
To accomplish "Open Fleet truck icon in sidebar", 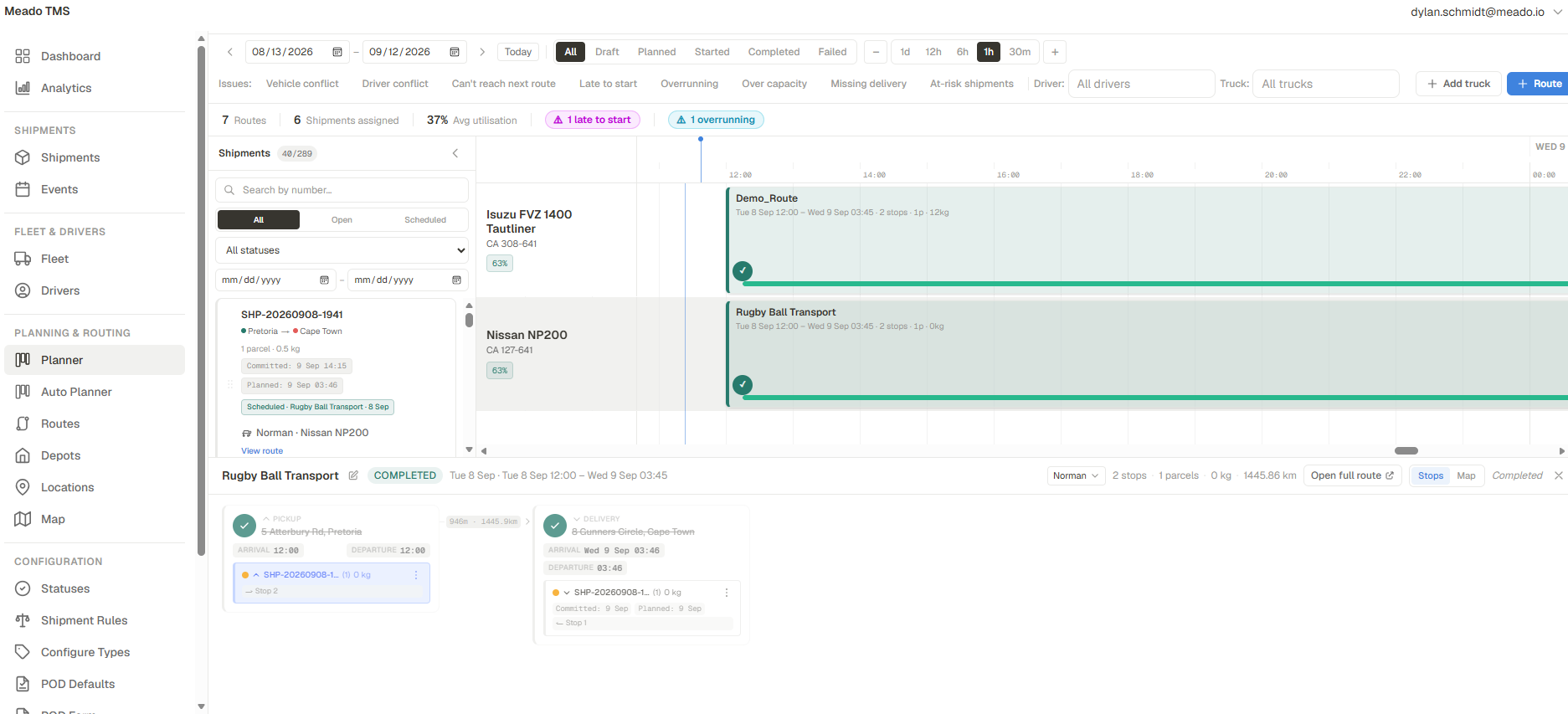I will [x=23, y=259].
